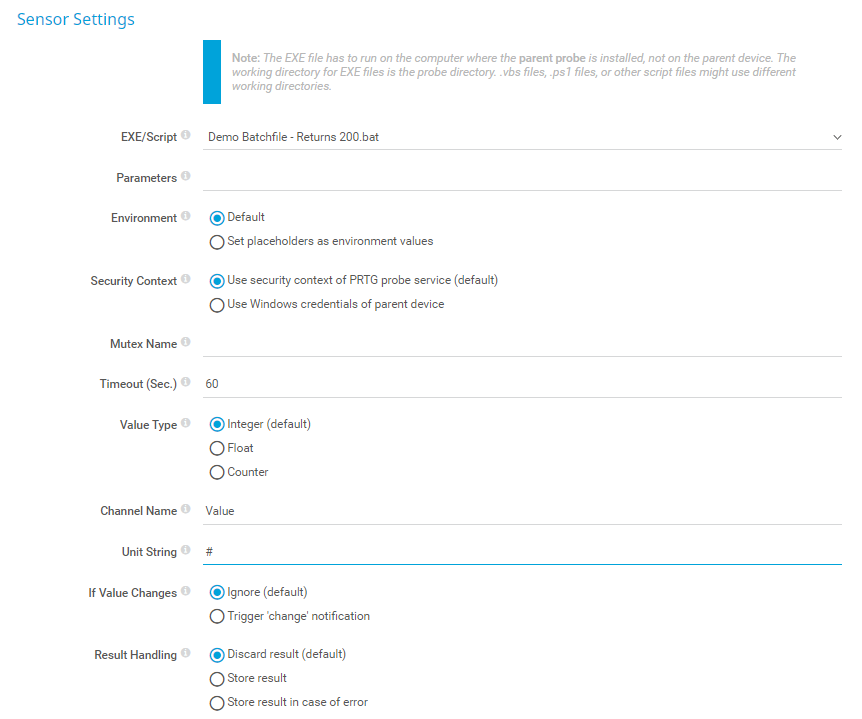Click the info icon next to Environment
Screen dimensions: 862x719
pos(186,217)
